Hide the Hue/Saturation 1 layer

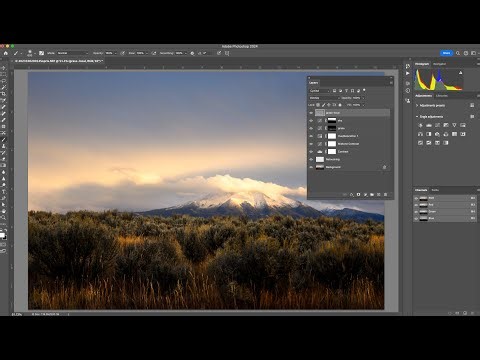click(311, 136)
